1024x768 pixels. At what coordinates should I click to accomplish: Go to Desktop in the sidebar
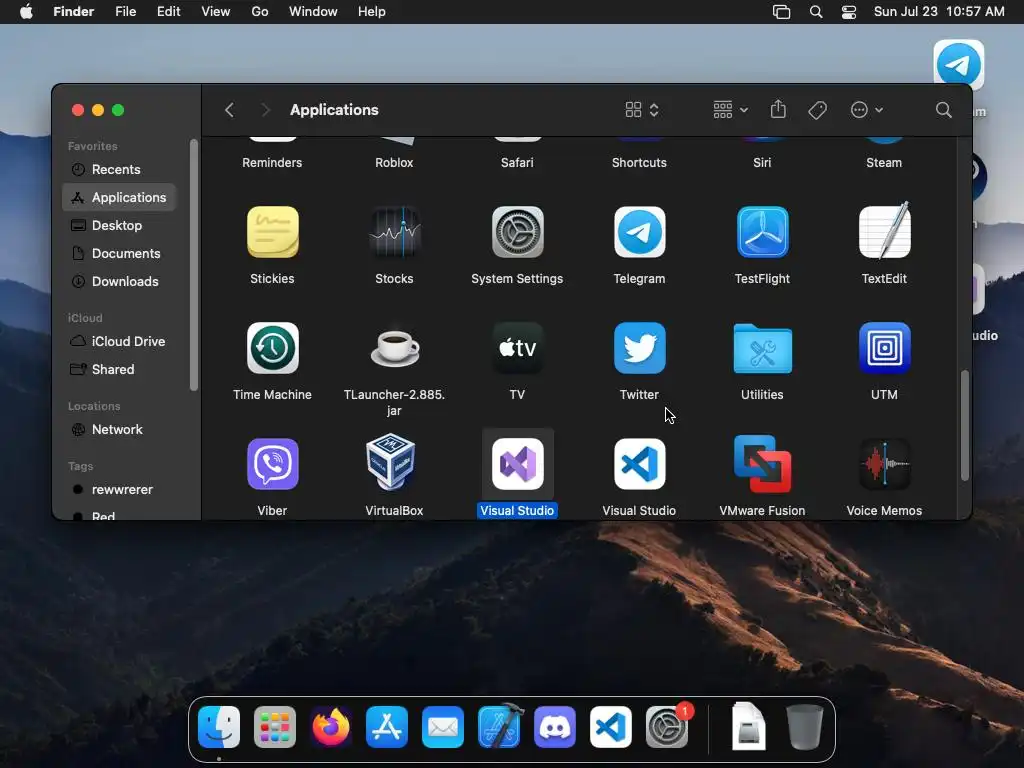(119, 225)
